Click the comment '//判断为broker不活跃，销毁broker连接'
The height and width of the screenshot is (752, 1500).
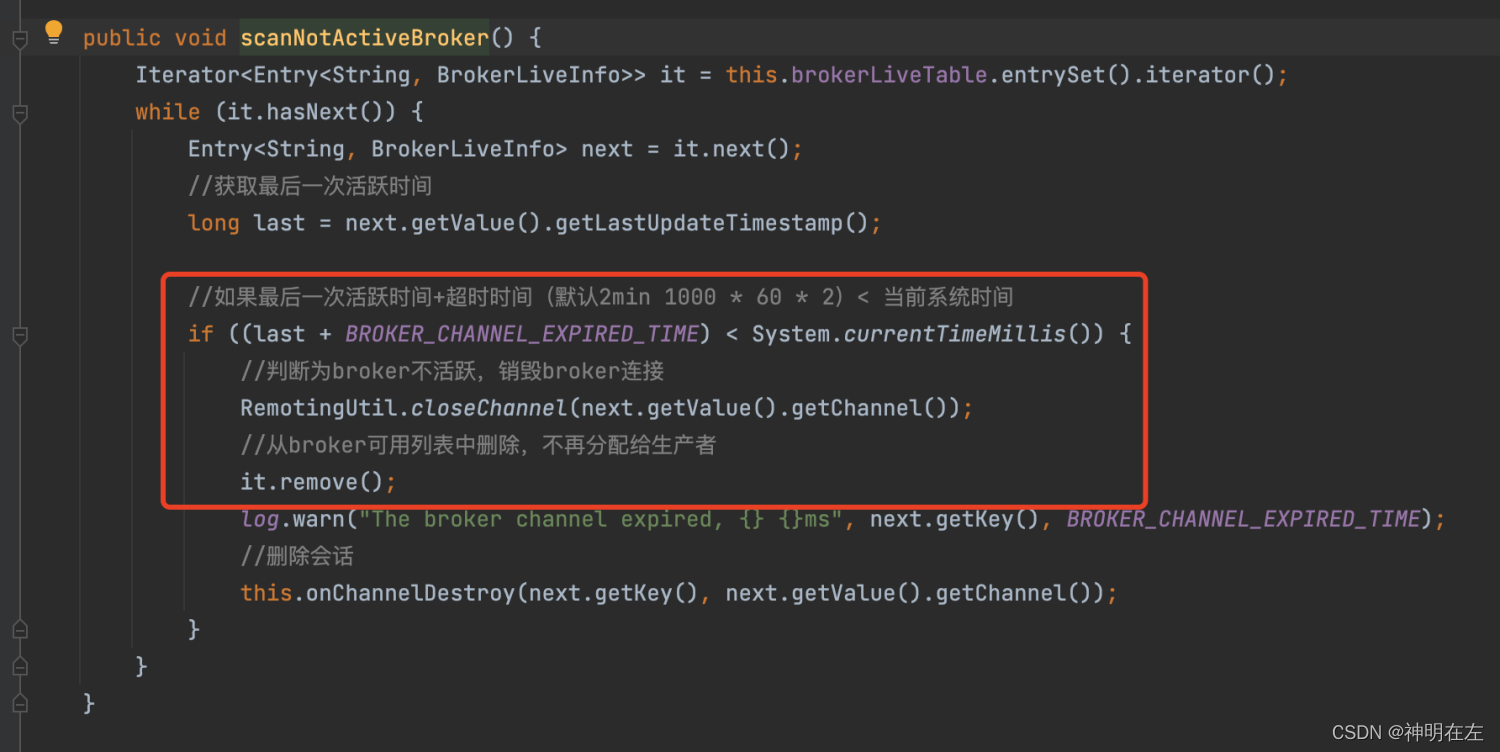[453, 371]
